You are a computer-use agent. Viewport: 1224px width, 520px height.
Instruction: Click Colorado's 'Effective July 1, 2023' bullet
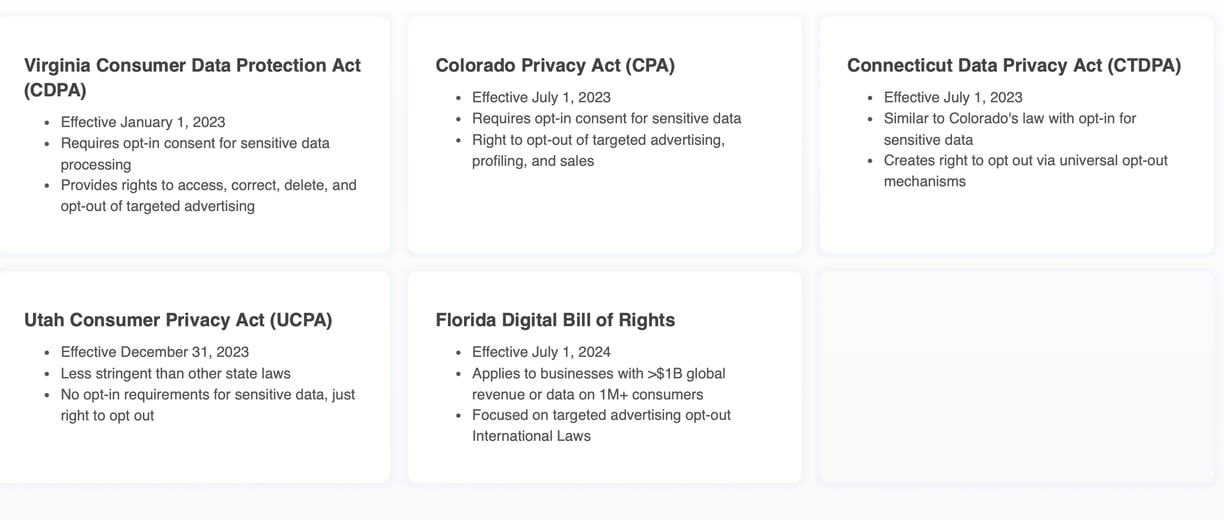(541, 97)
